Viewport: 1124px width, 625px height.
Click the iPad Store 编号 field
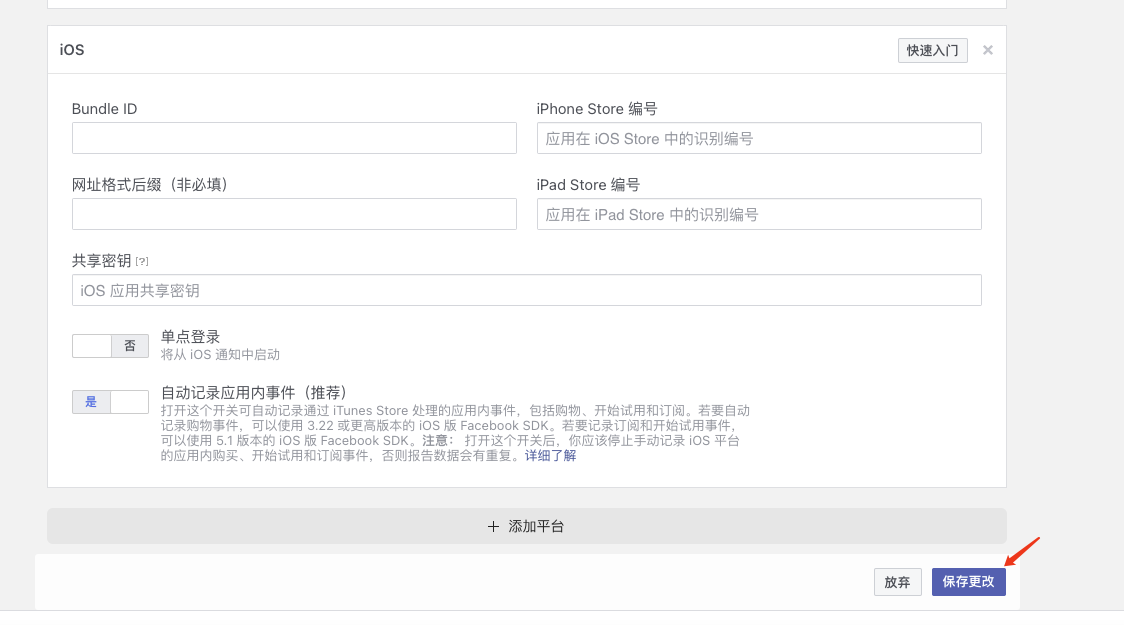(x=759, y=214)
